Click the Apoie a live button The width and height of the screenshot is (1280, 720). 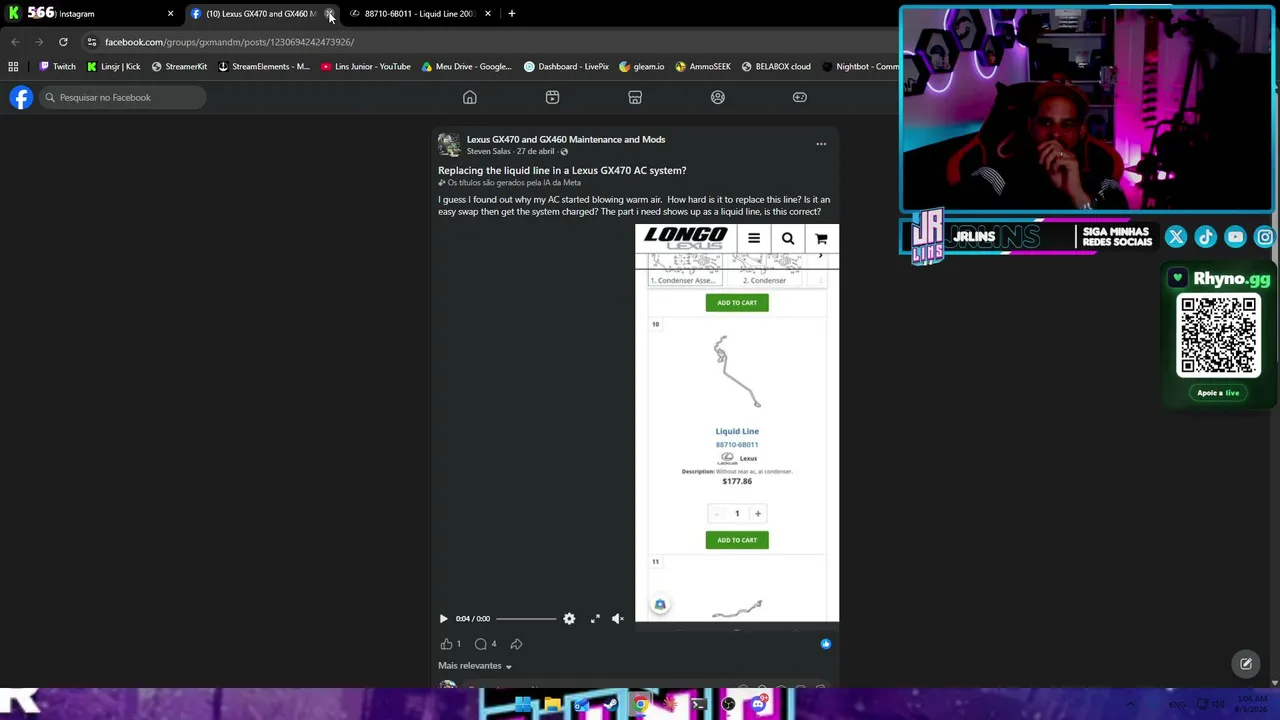1218,393
